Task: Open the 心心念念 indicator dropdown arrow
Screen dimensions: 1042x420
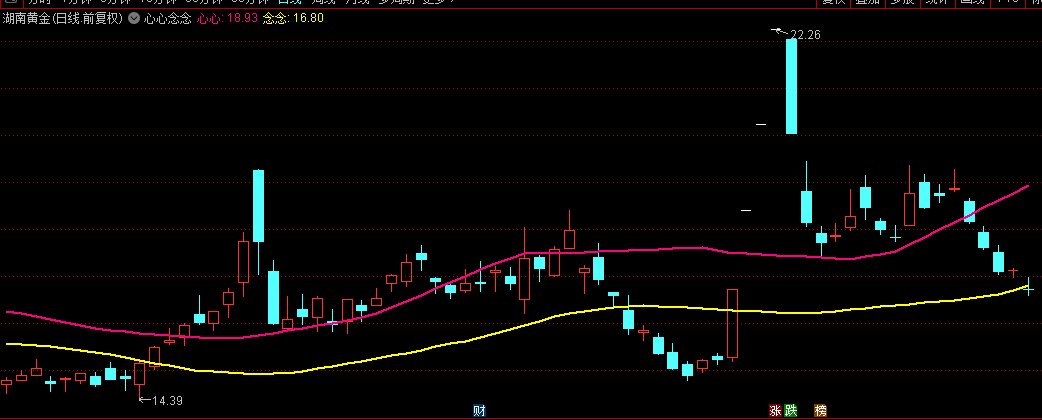Action: [134, 19]
